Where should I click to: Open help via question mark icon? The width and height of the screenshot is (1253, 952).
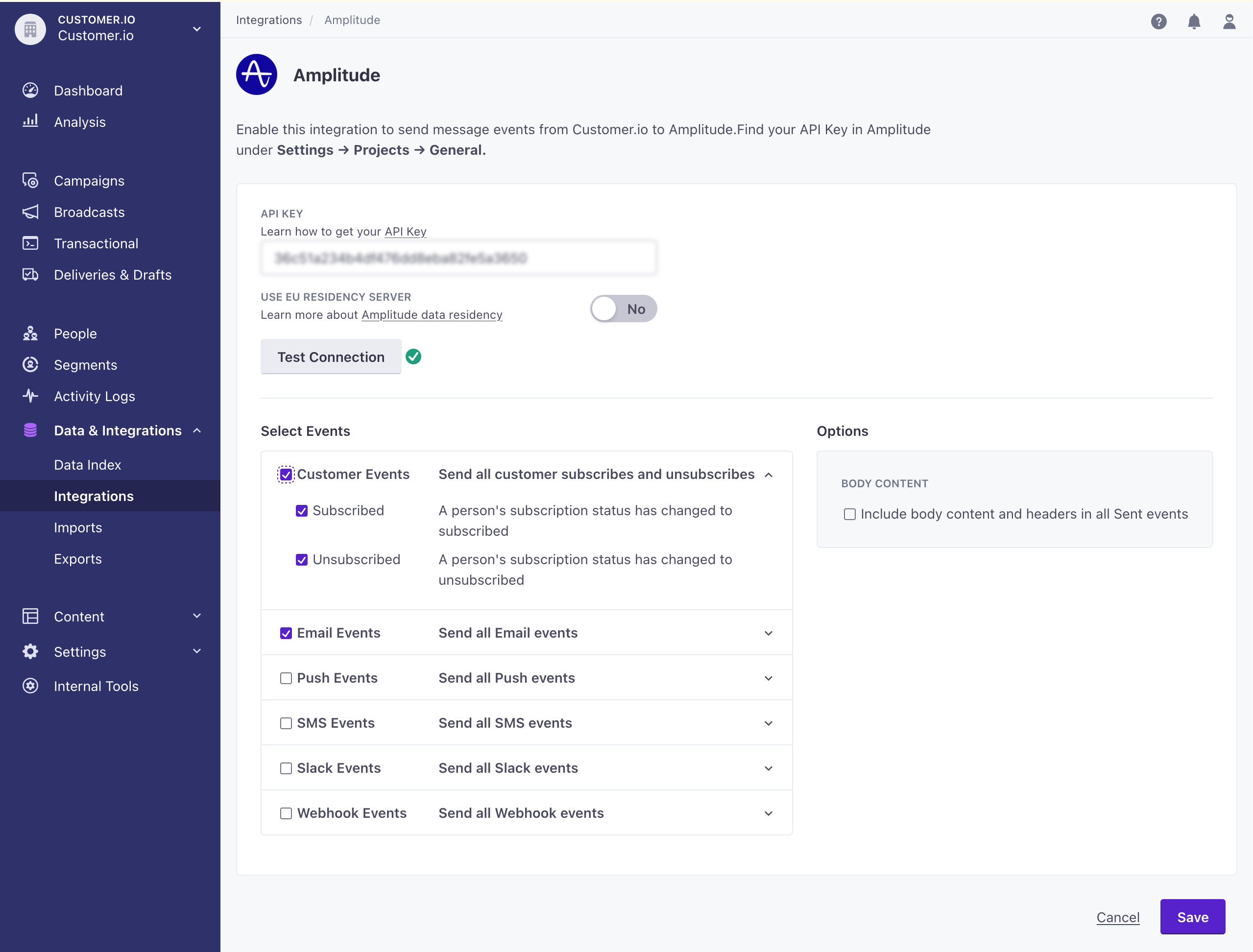(1158, 22)
